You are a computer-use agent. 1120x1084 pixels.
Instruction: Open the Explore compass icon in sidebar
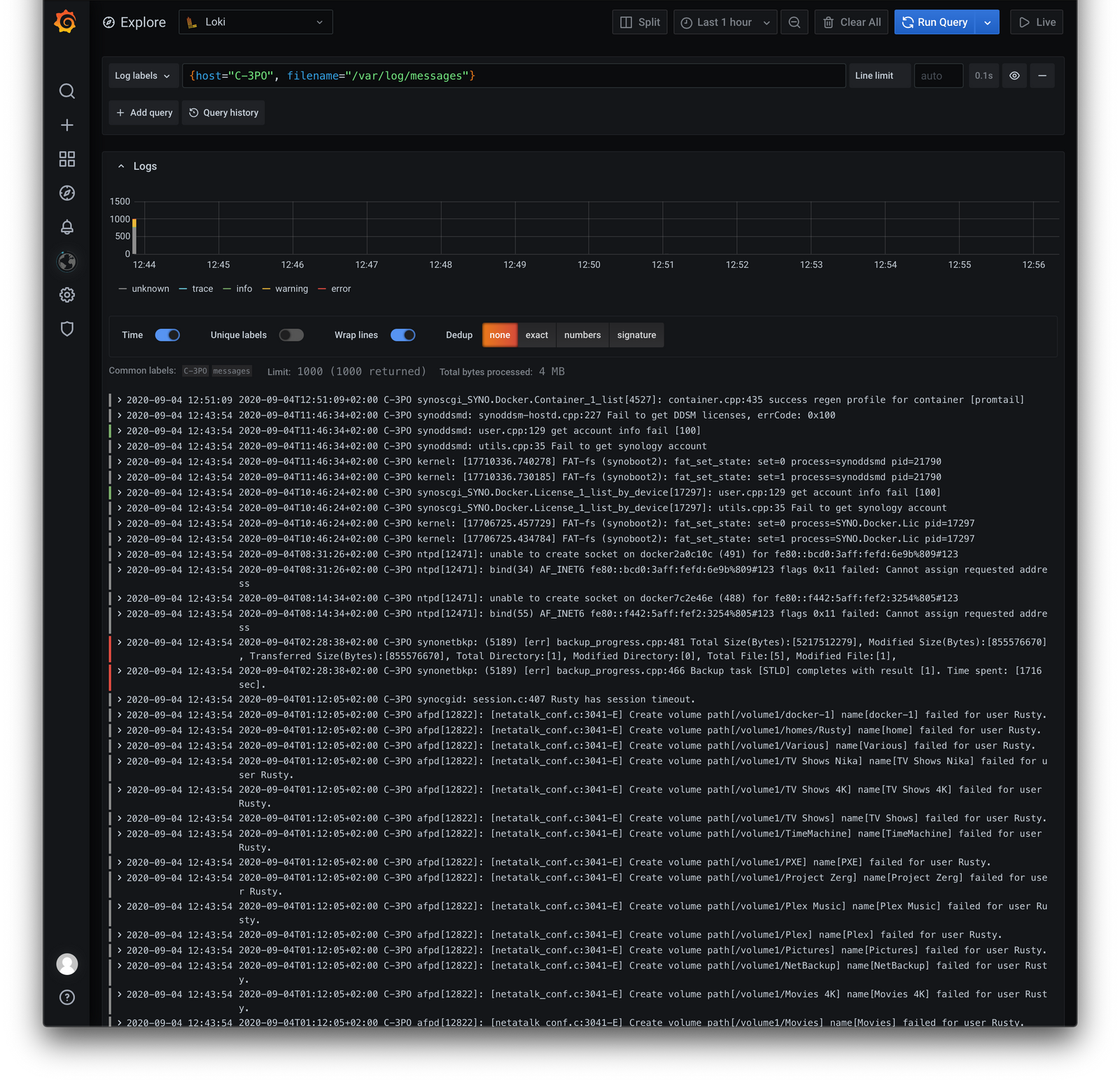[x=66, y=192]
